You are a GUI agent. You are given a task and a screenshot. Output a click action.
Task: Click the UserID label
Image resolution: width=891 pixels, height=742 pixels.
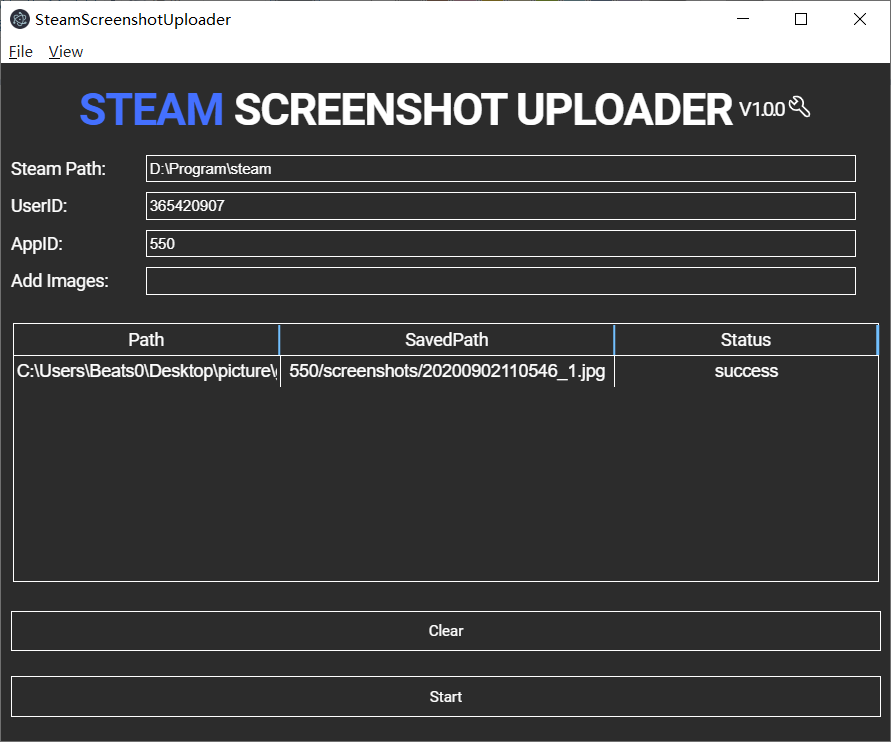click(x=39, y=206)
